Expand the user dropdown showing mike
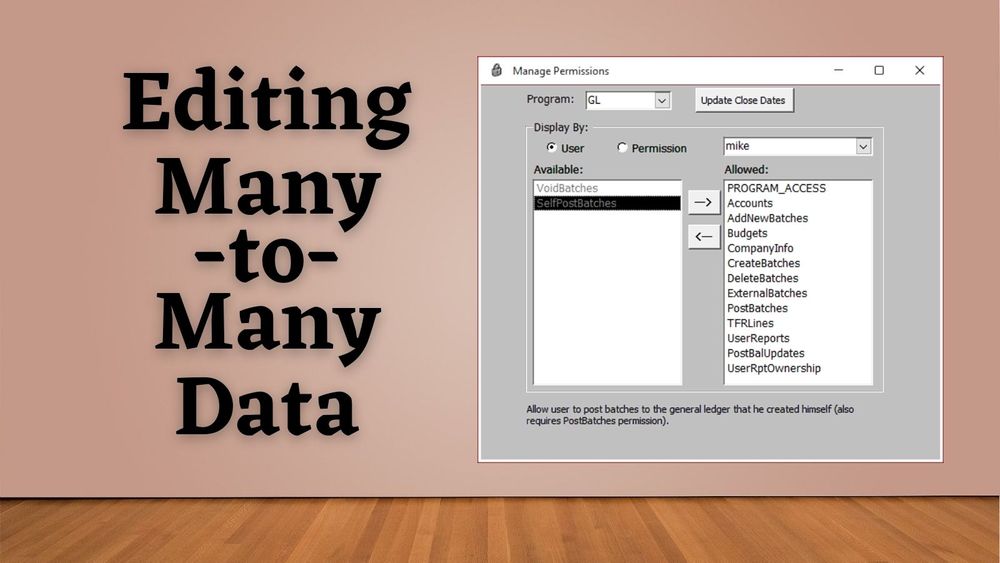The image size is (1000, 563). coord(863,147)
